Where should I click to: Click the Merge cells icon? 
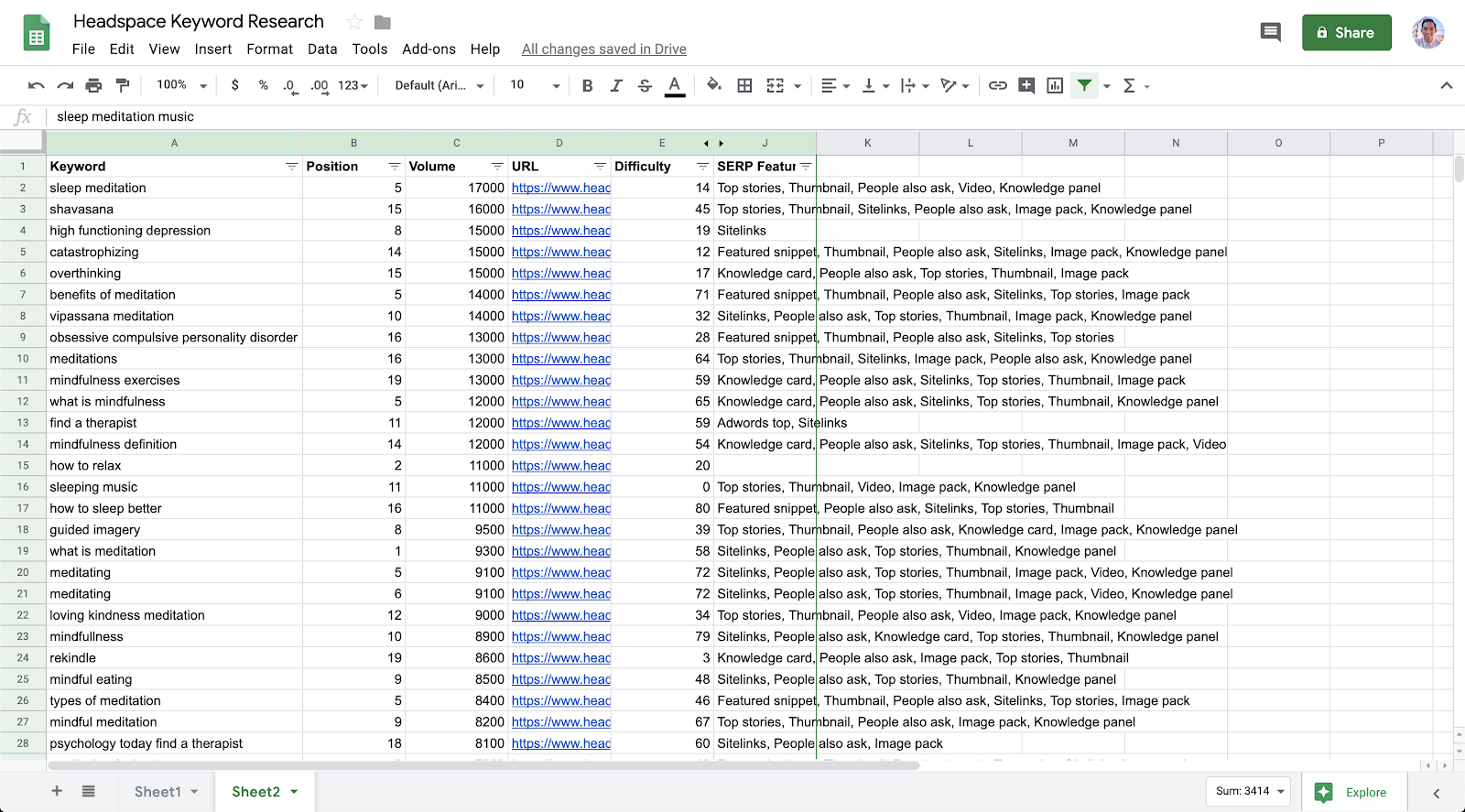click(x=776, y=85)
